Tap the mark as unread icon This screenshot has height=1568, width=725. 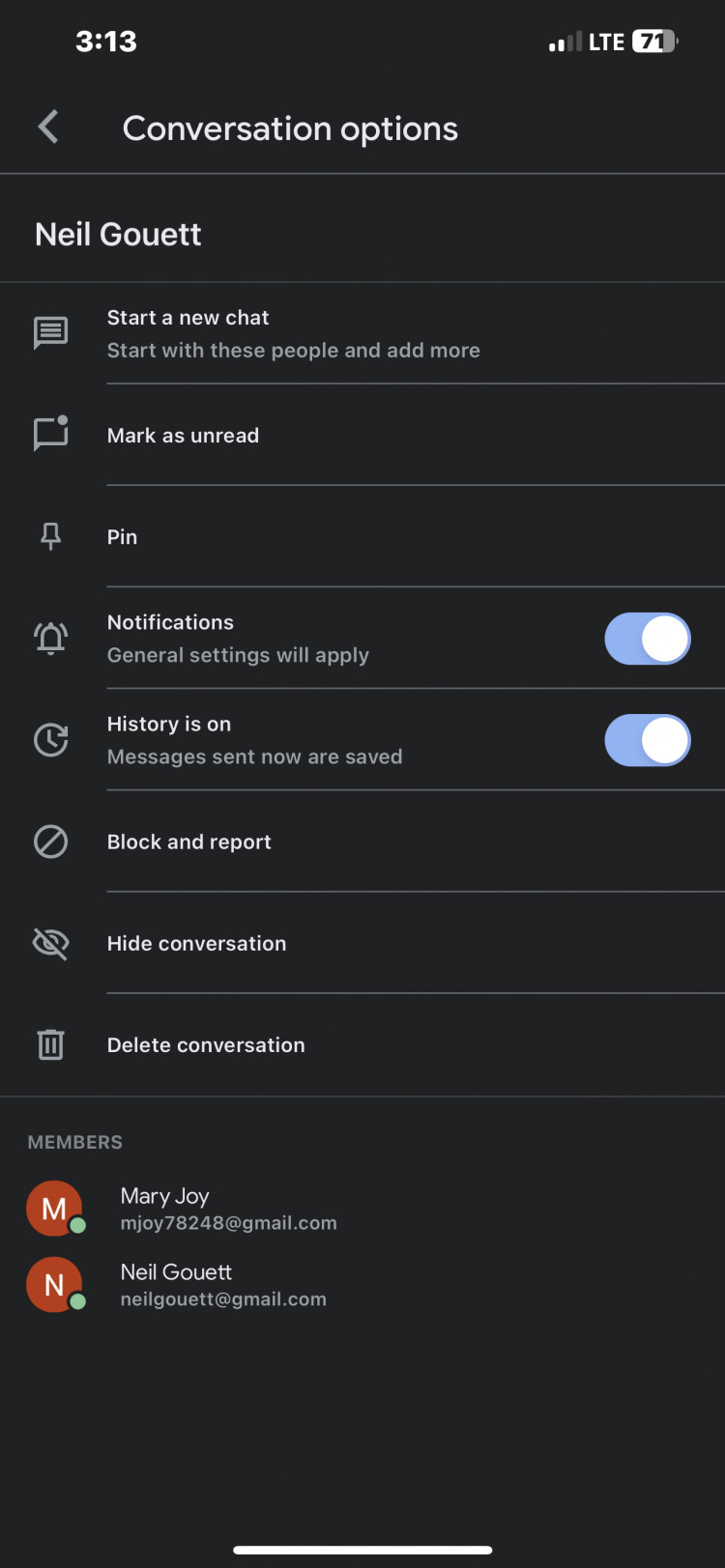[x=51, y=435]
